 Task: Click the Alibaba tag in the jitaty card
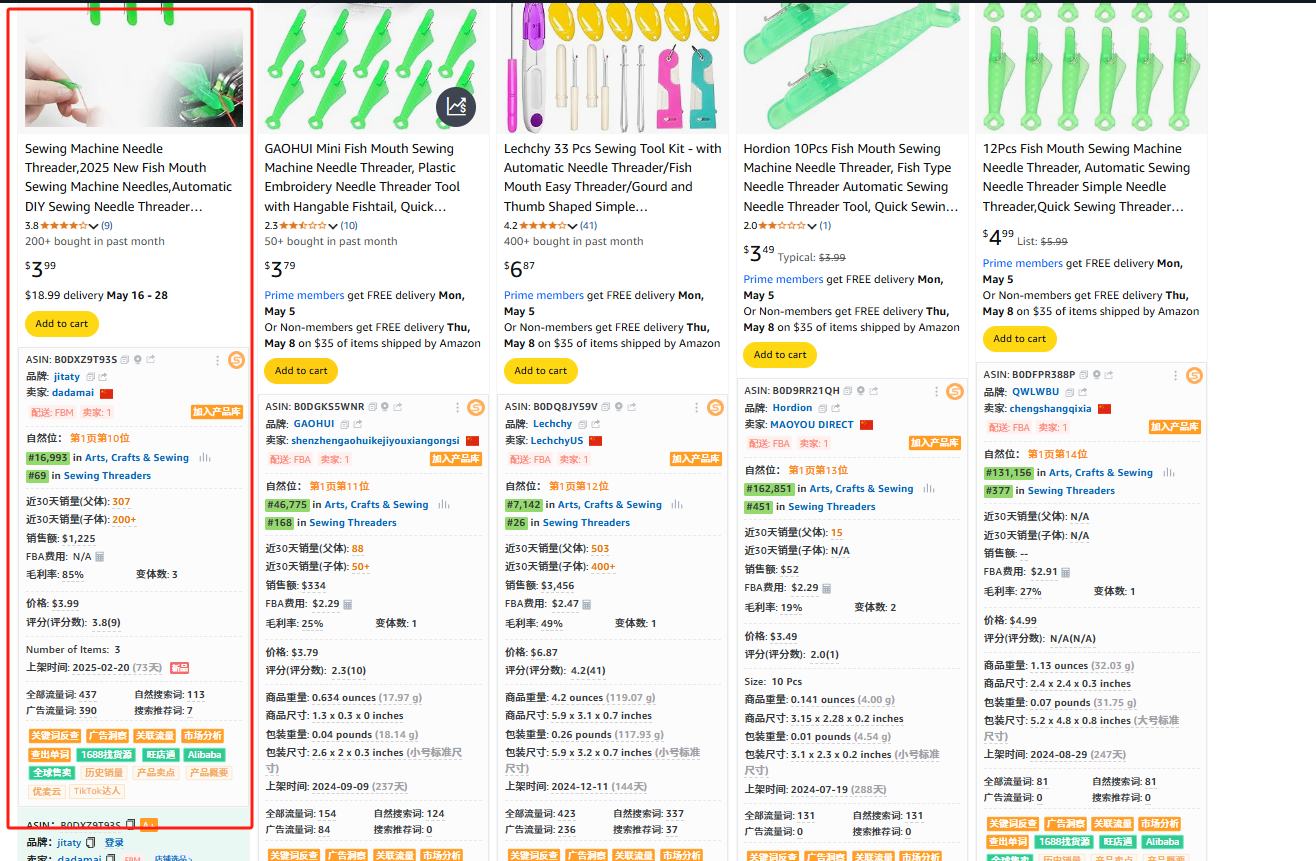pyautogui.click(x=204, y=755)
